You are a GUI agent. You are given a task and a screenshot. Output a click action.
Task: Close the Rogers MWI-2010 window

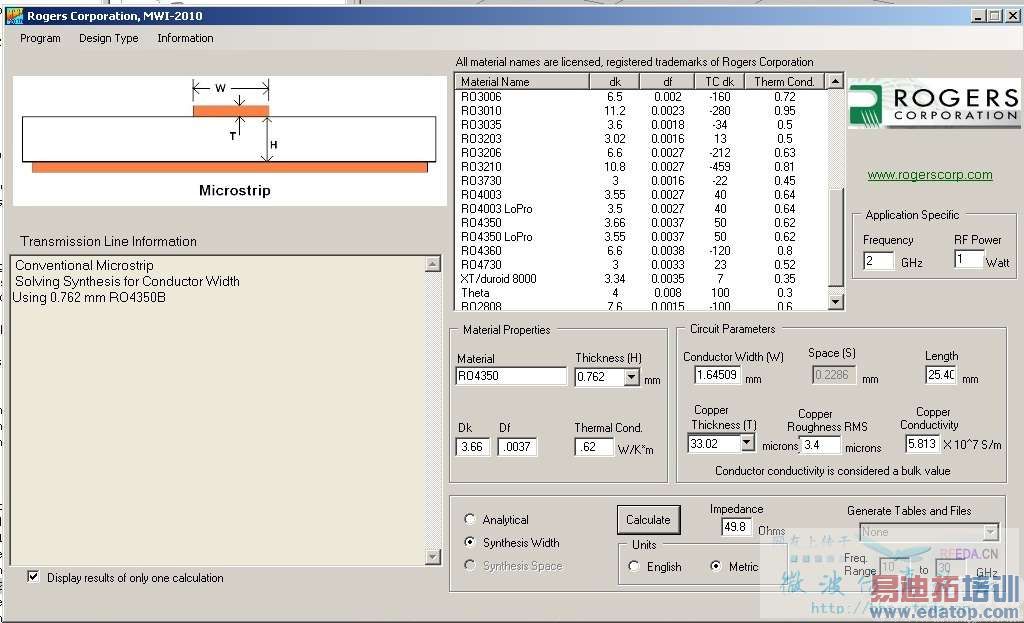pos(1012,16)
